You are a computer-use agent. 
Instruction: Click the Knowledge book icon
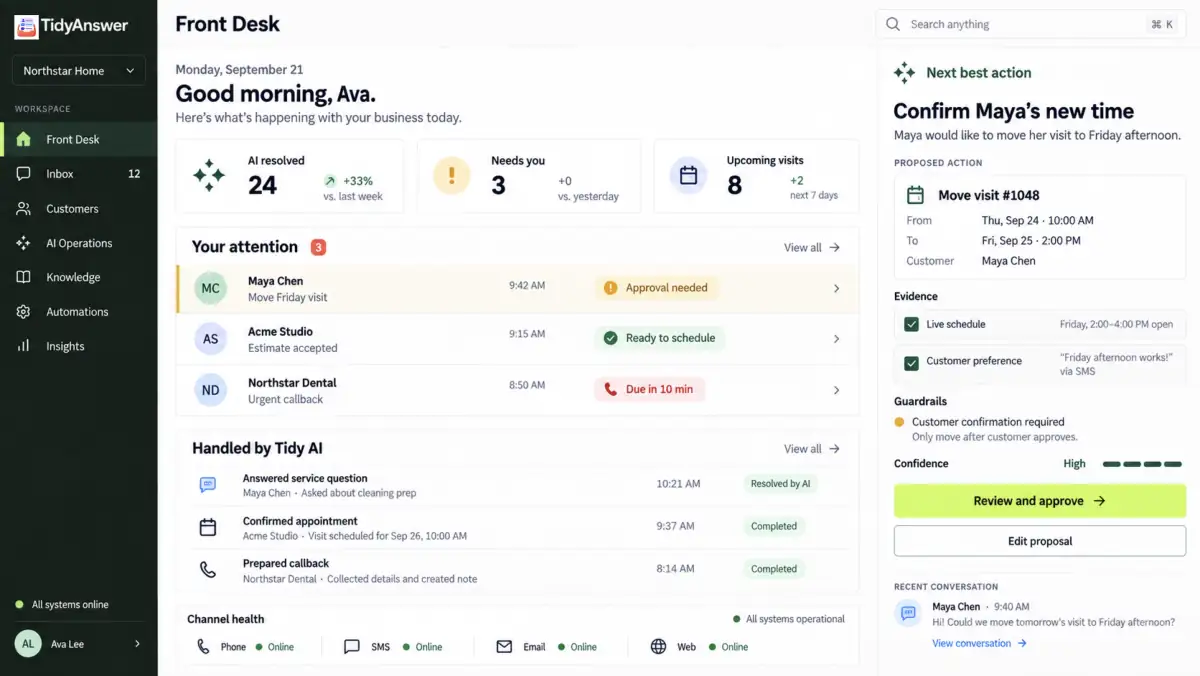coord(23,277)
